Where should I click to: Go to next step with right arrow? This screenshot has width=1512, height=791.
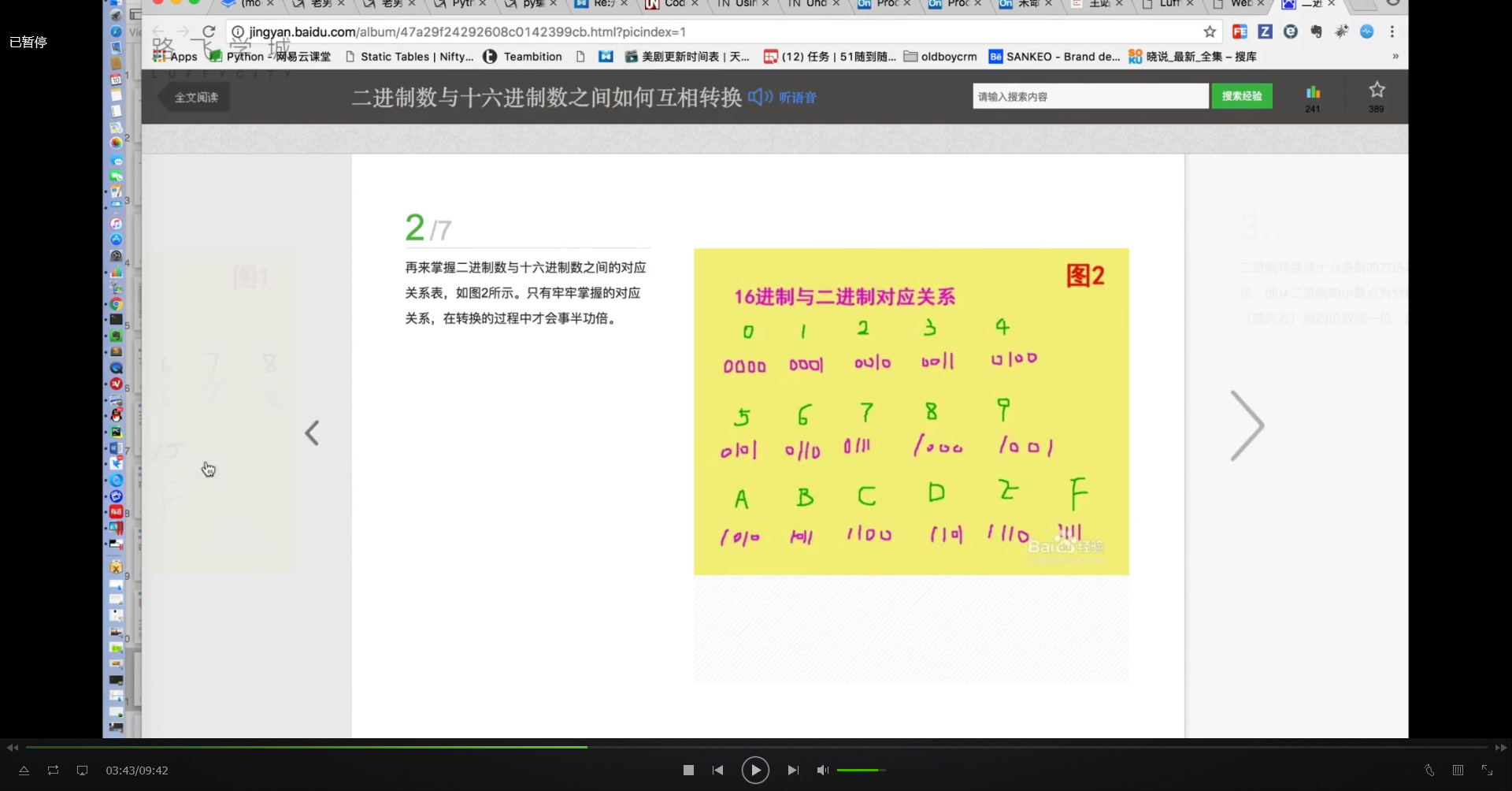[x=1247, y=425]
